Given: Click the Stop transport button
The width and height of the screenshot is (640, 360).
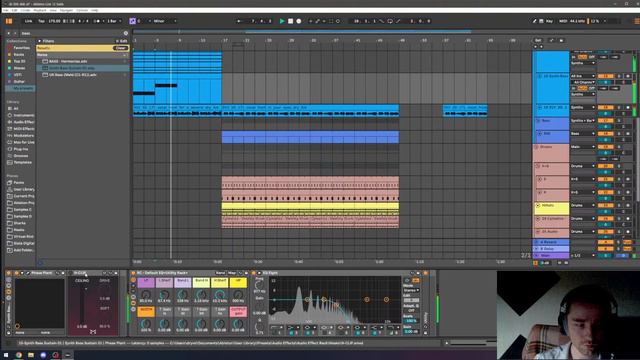Looking at the screenshot, I should (290, 21).
